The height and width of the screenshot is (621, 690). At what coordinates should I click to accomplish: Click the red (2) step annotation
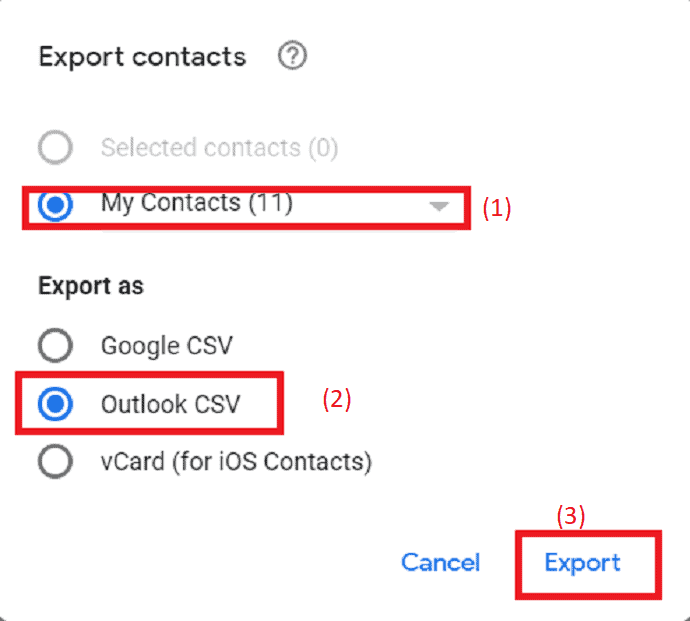337,399
